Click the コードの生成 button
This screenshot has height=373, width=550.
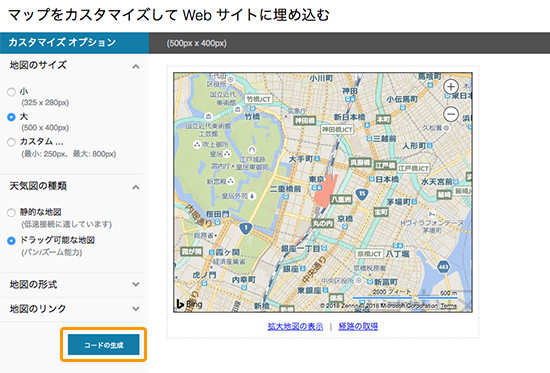tap(103, 345)
